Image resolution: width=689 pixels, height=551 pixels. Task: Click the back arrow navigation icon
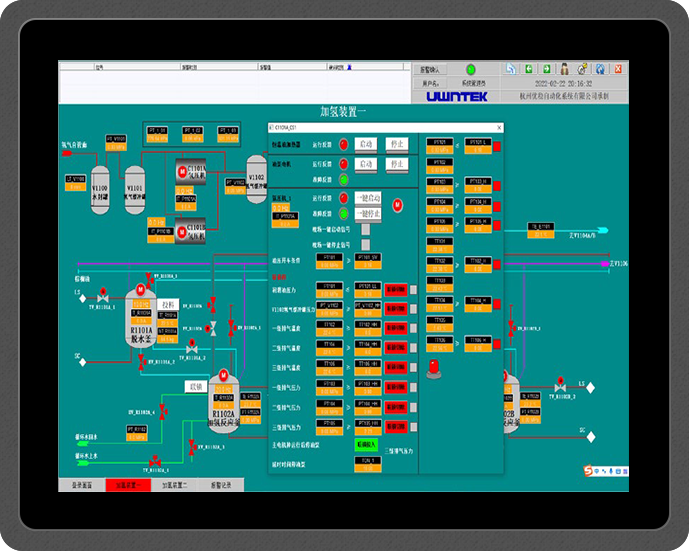click(528, 69)
